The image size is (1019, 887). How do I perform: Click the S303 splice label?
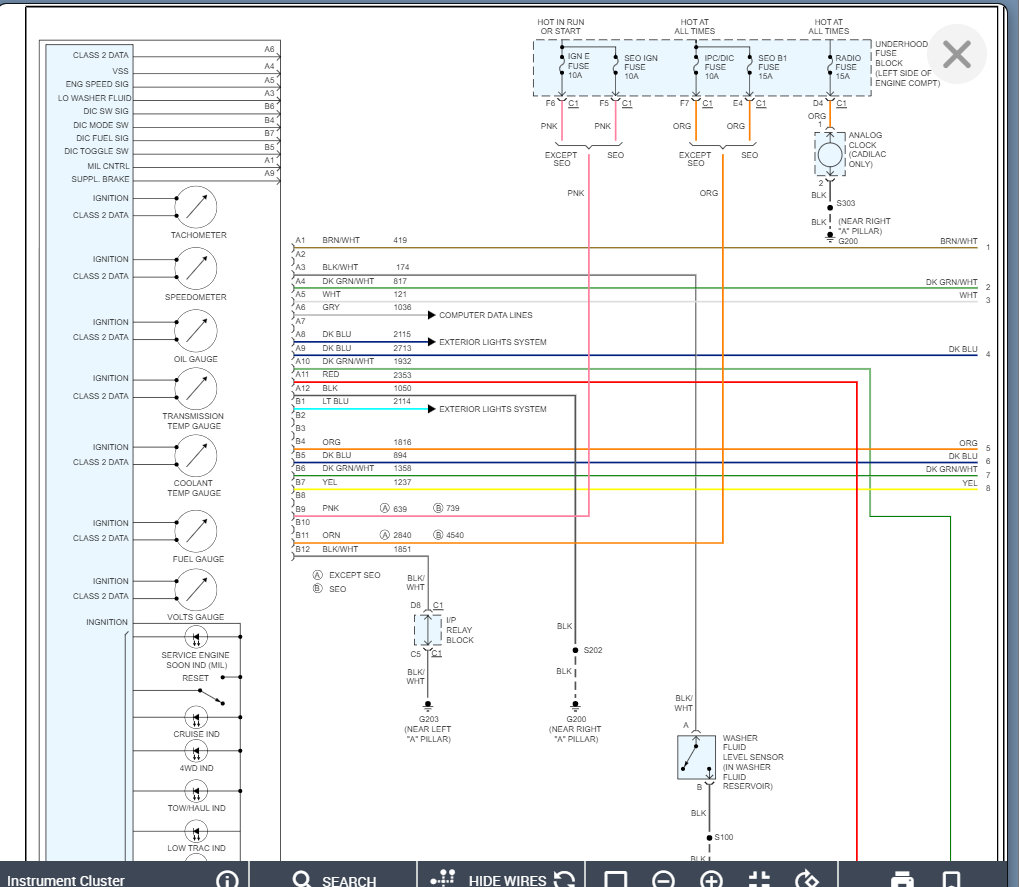(845, 203)
